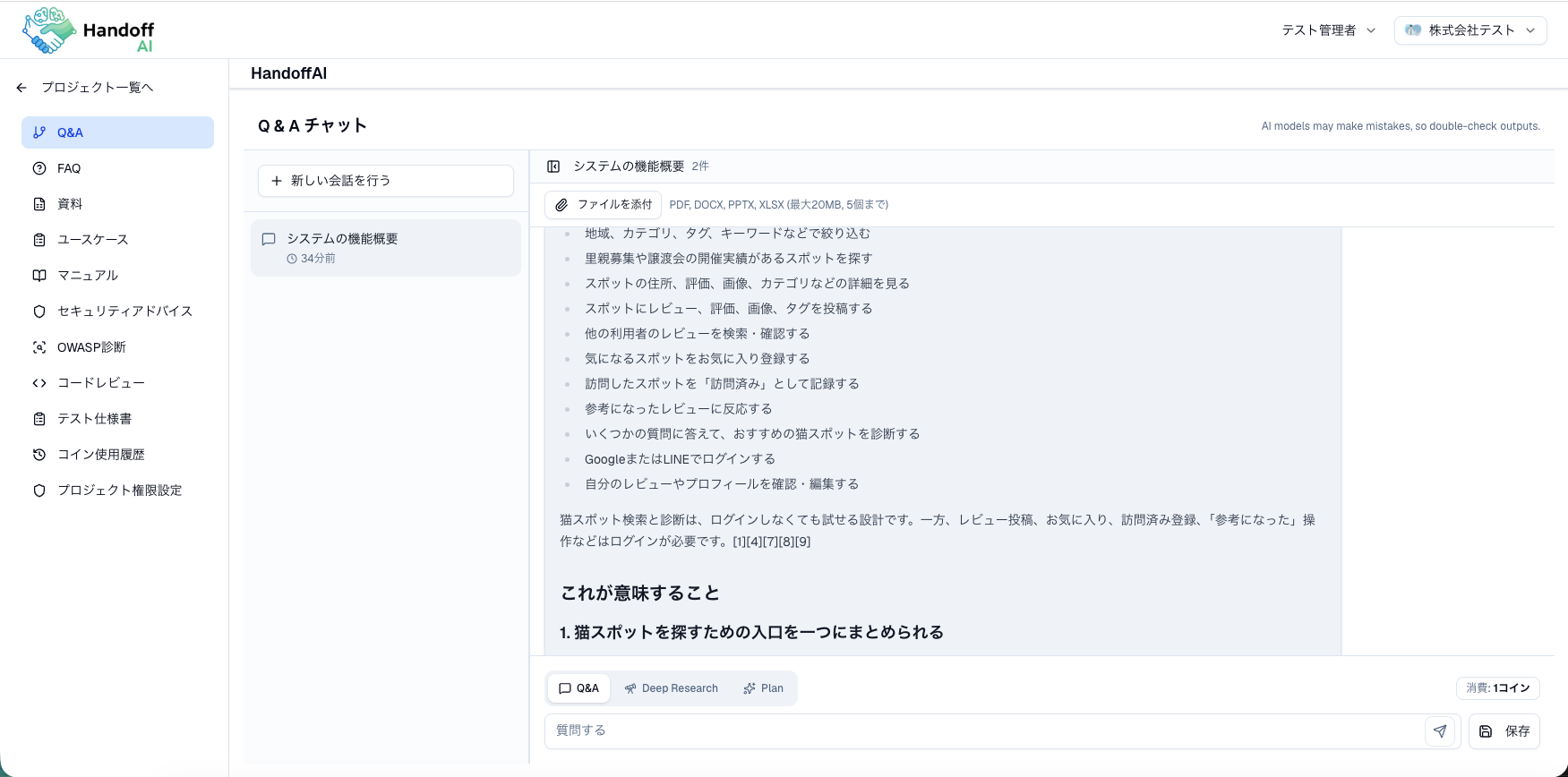Screen dimensions: 1568x777
Task: Click the 2件 count beside conversation title
Action: (x=700, y=166)
